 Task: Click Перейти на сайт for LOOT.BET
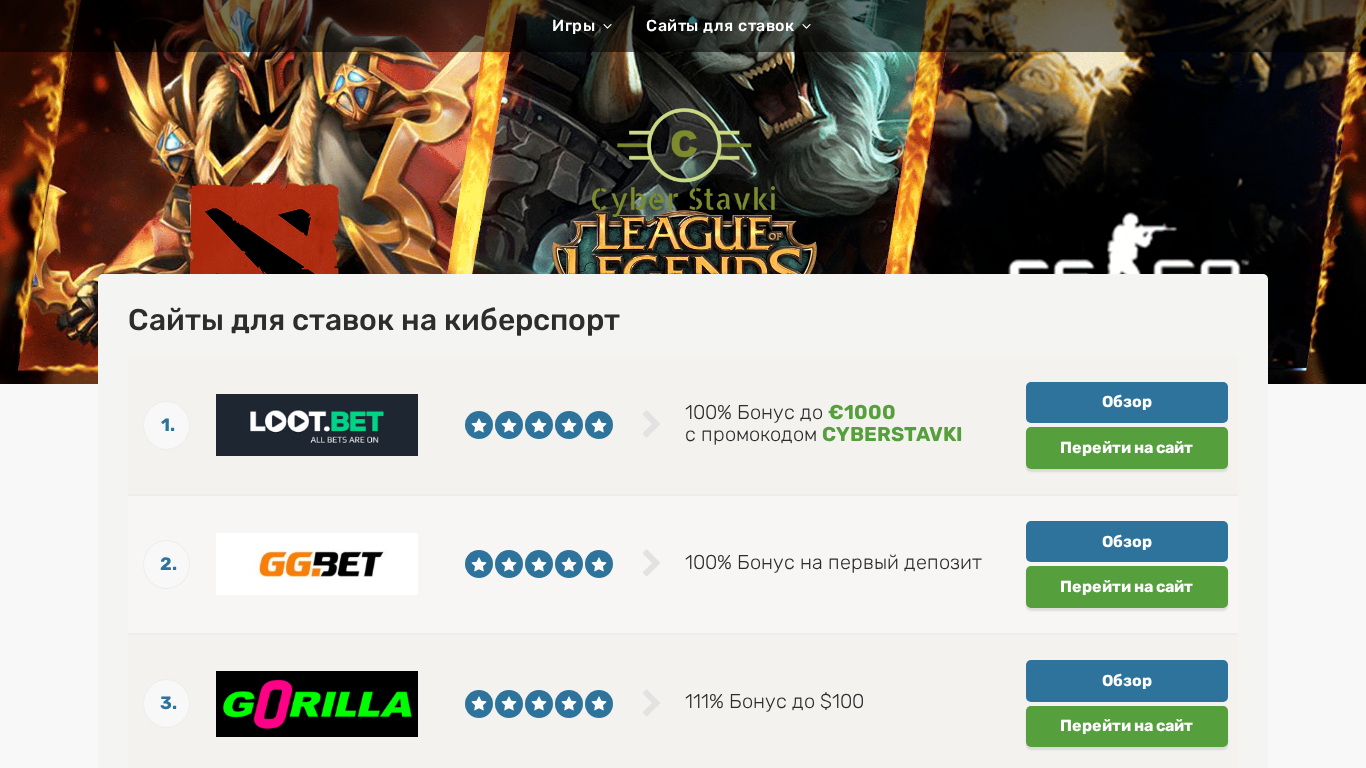tap(1127, 448)
